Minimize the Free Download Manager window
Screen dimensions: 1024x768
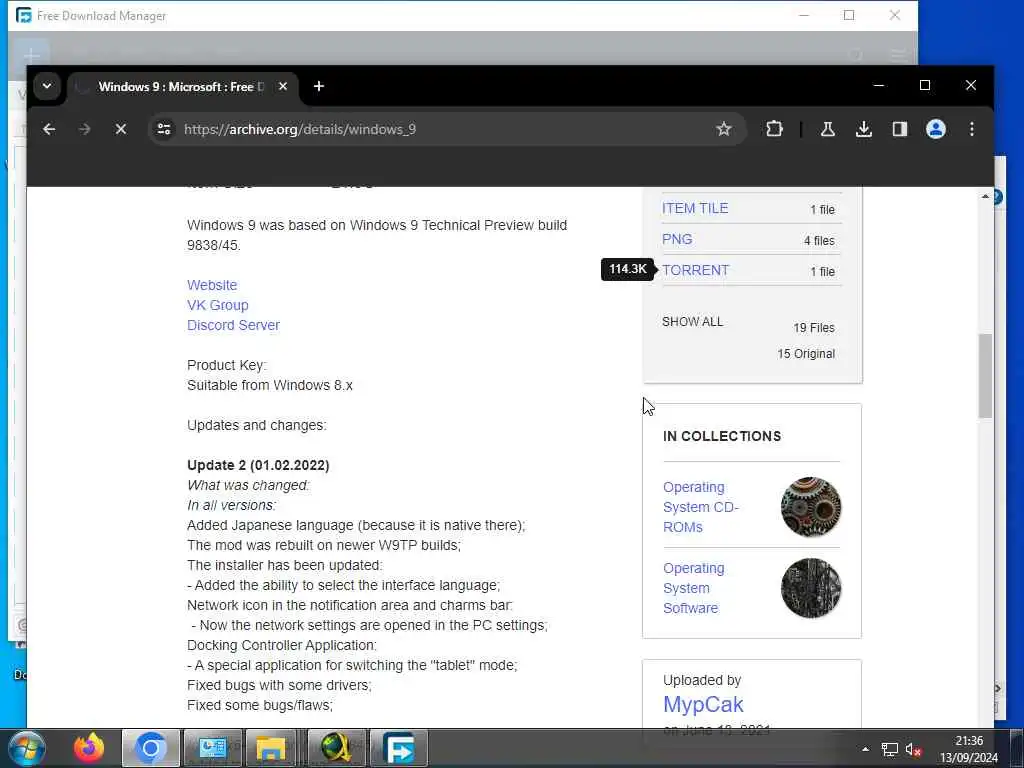click(x=804, y=15)
